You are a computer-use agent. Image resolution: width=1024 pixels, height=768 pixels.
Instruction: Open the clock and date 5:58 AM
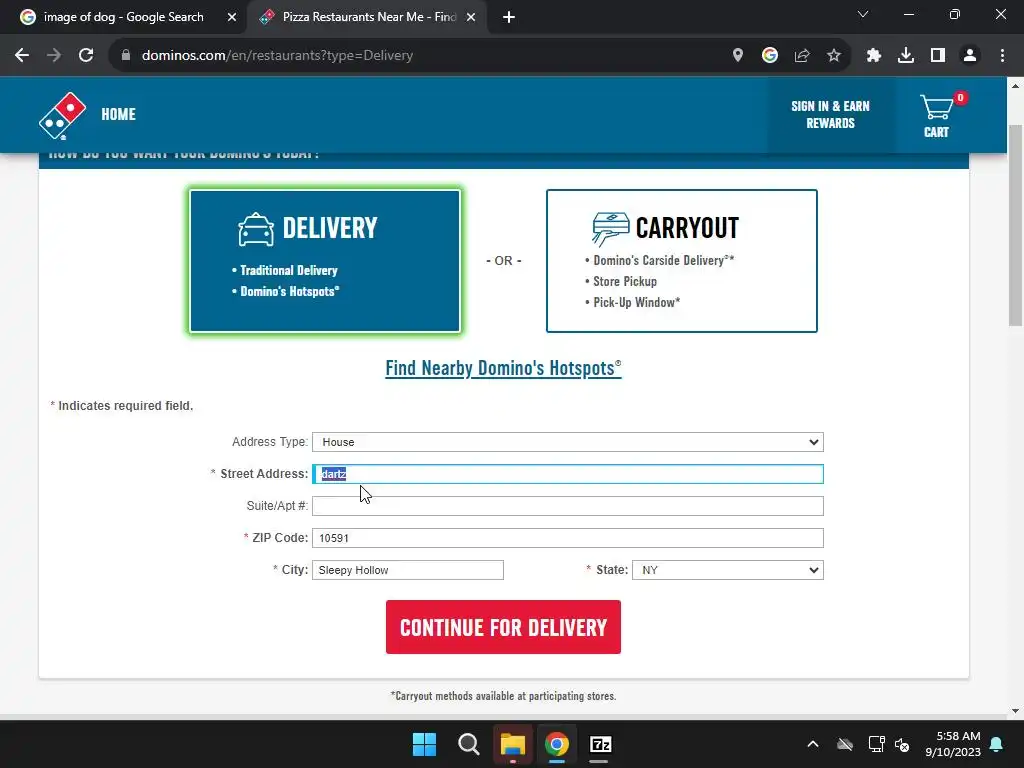click(x=953, y=744)
